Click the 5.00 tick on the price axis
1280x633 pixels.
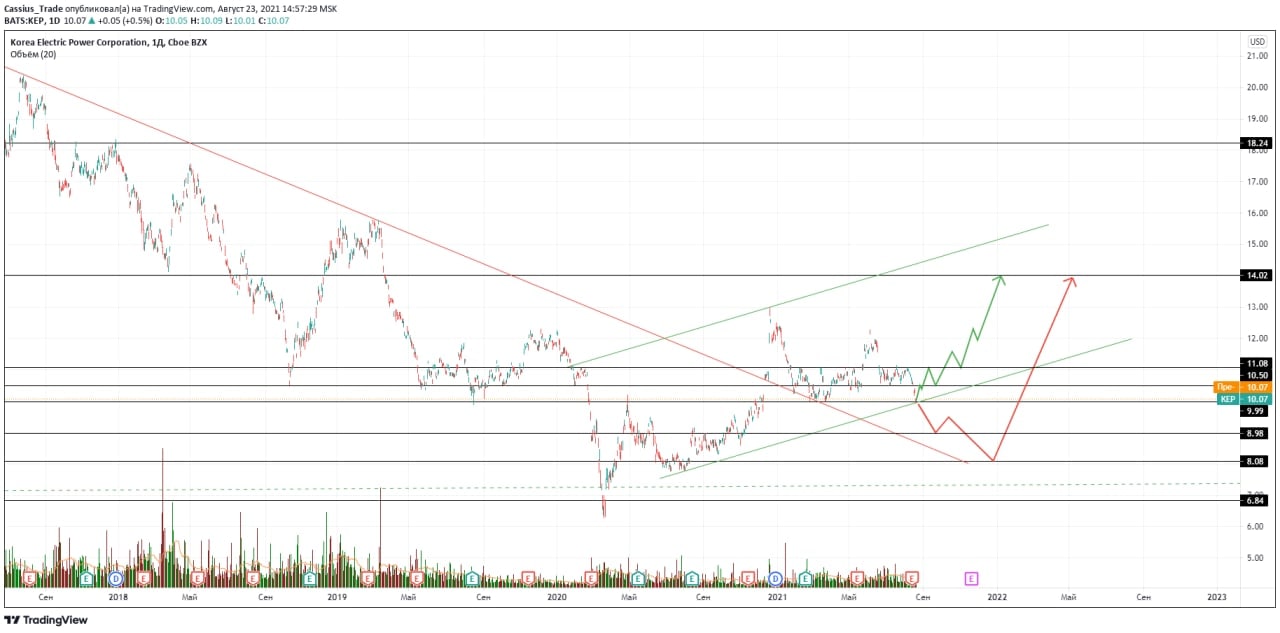[x=1257, y=558]
